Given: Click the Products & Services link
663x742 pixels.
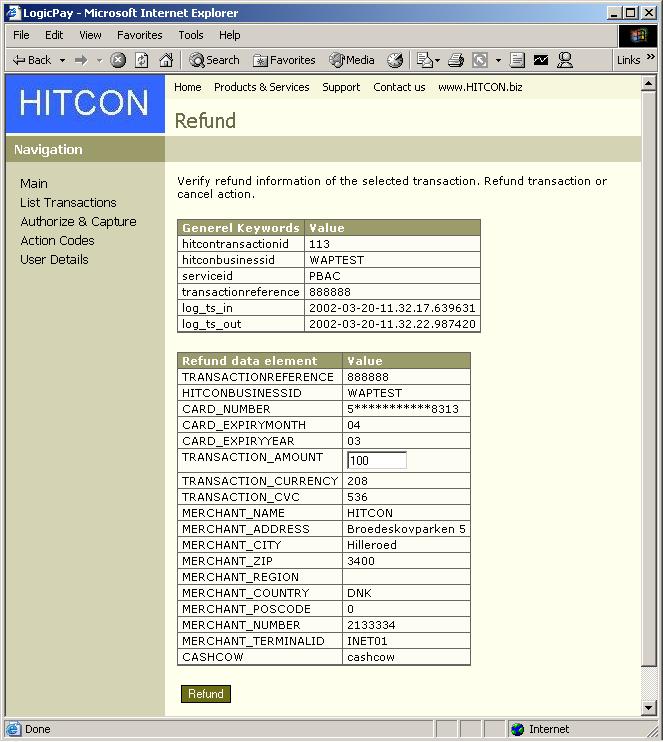Looking at the screenshot, I should [x=261, y=87].
